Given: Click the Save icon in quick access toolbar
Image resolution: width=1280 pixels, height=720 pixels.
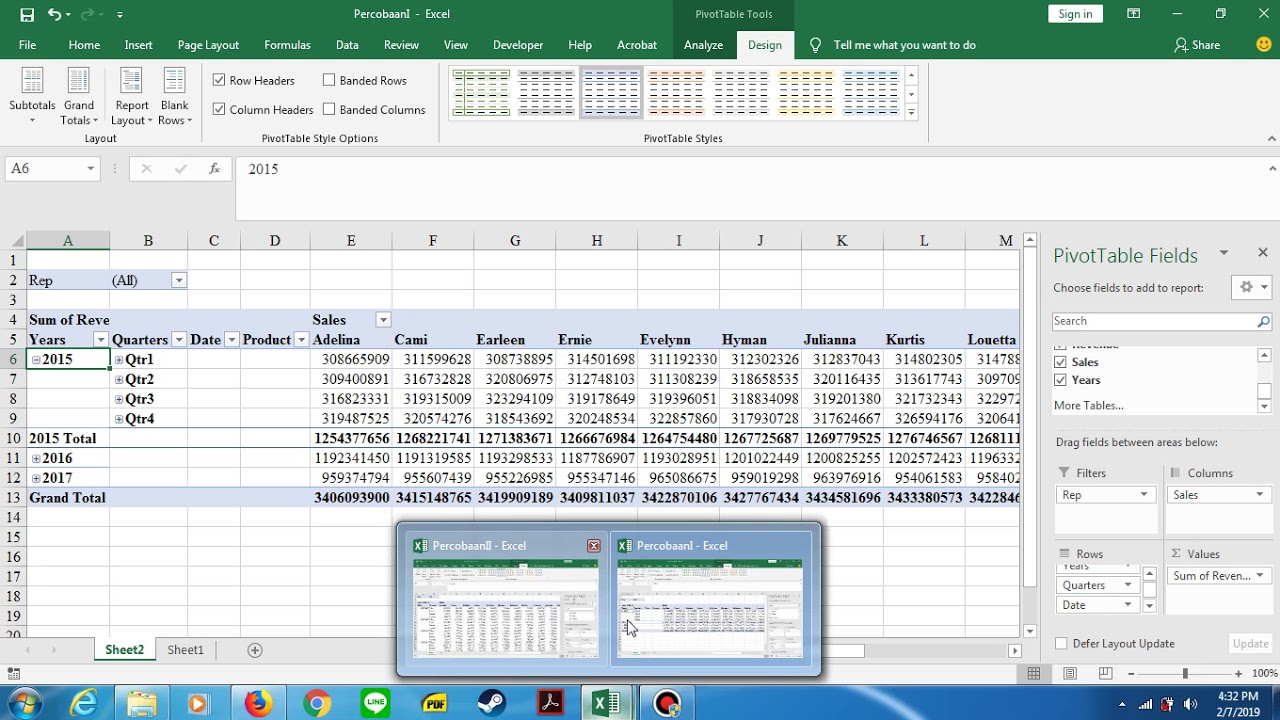Looking at the screenshot, I should coord(27,14).
